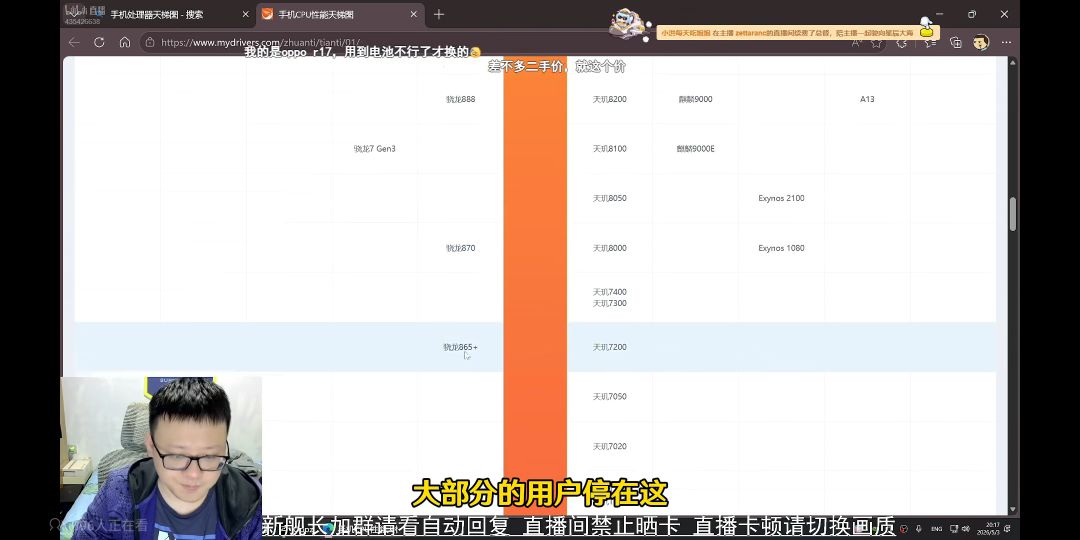
Task: Open the browser three-dot settings menu
Action: coord(1006,42)
